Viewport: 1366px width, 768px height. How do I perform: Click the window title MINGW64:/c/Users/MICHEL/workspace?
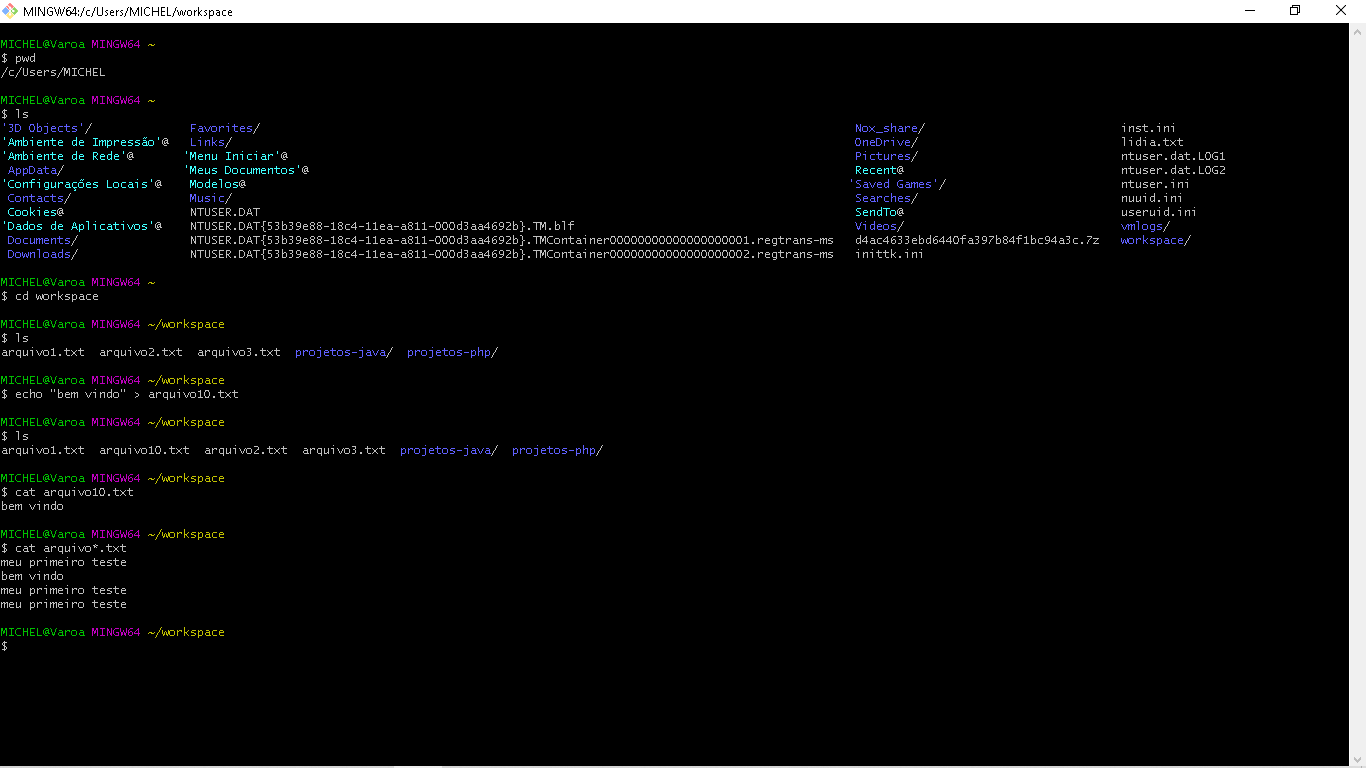pyautogui.click(x=128, y=12)
